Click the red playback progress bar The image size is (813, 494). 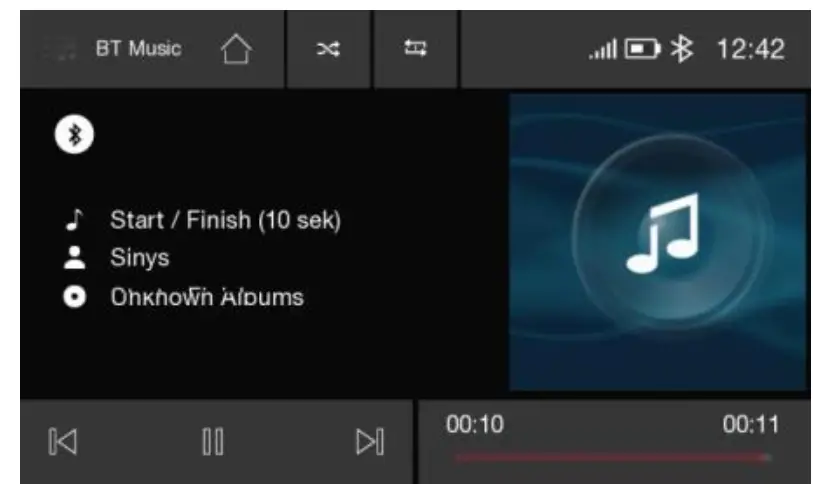click(x=613, y=457)
